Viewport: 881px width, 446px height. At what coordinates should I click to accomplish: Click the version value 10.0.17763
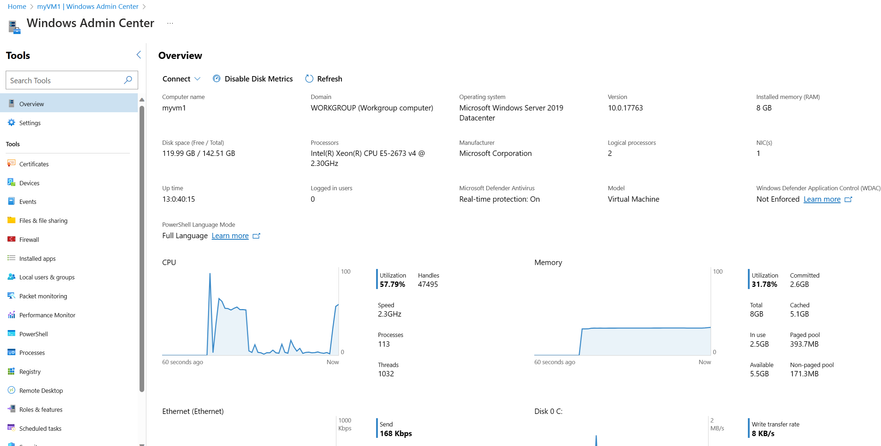625,108
